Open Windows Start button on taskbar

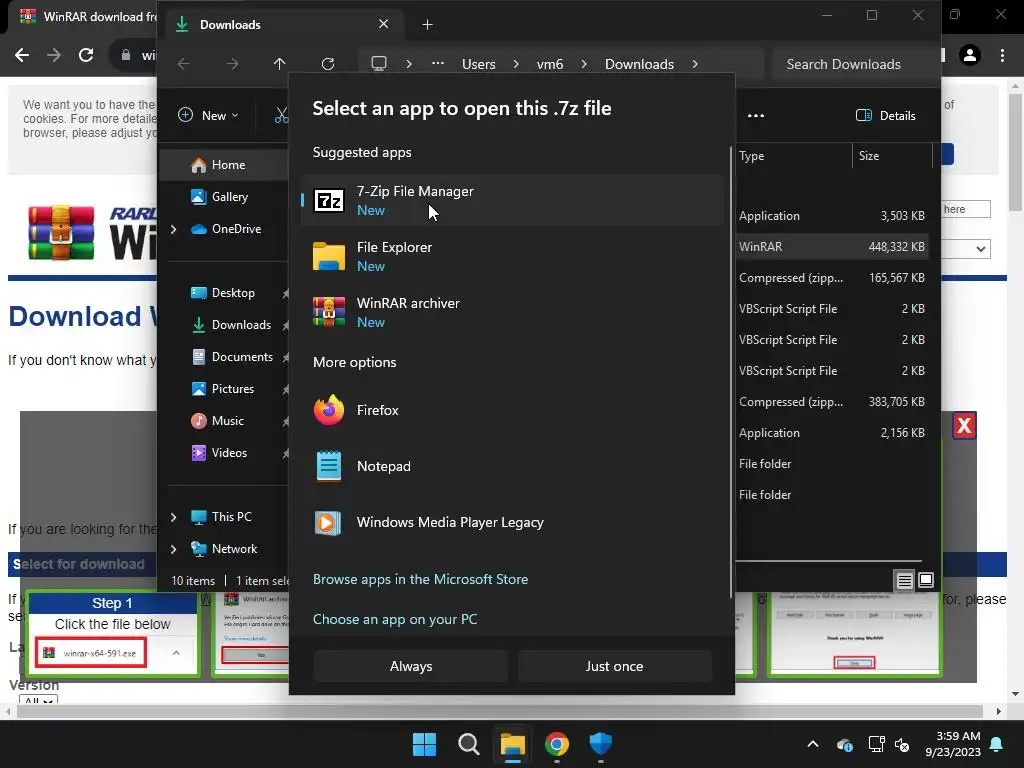[424, 744]
